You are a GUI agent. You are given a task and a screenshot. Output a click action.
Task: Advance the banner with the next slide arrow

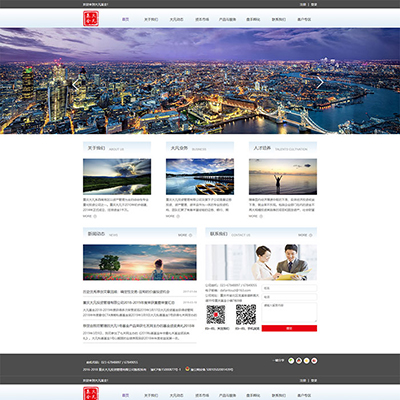point(320,82)
